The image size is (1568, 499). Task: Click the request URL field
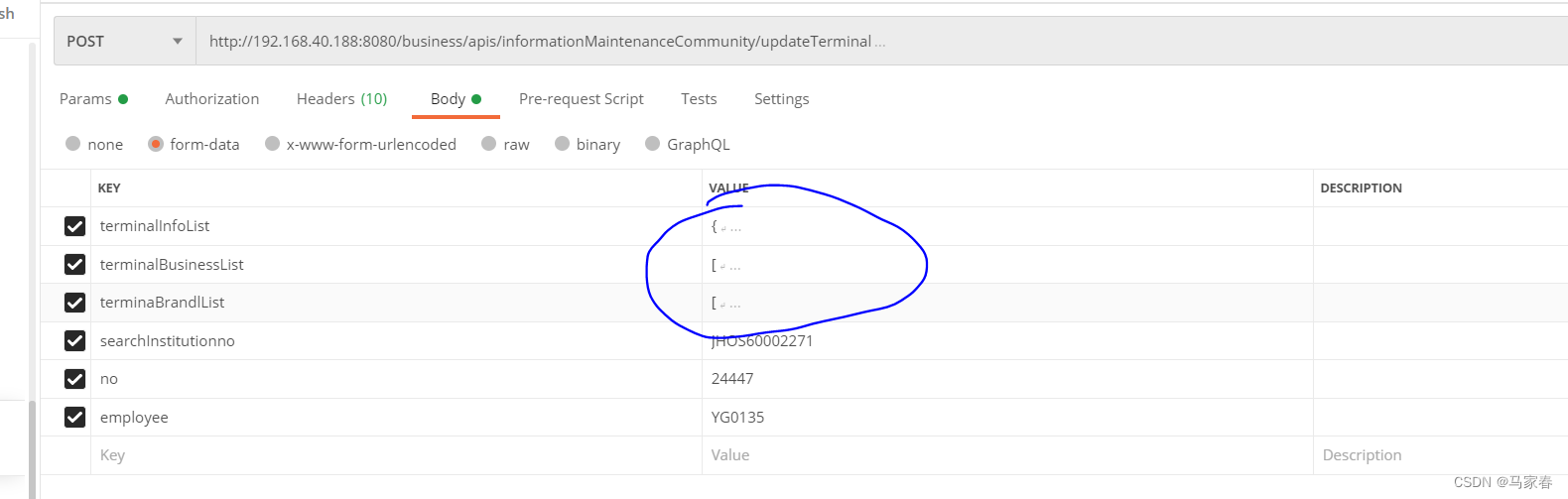tap(881, 42)
